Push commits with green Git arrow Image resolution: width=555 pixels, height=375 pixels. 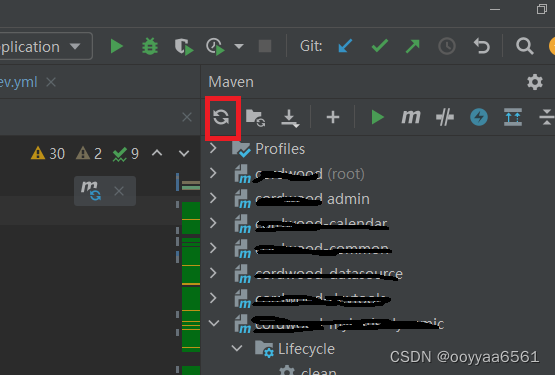412,46
